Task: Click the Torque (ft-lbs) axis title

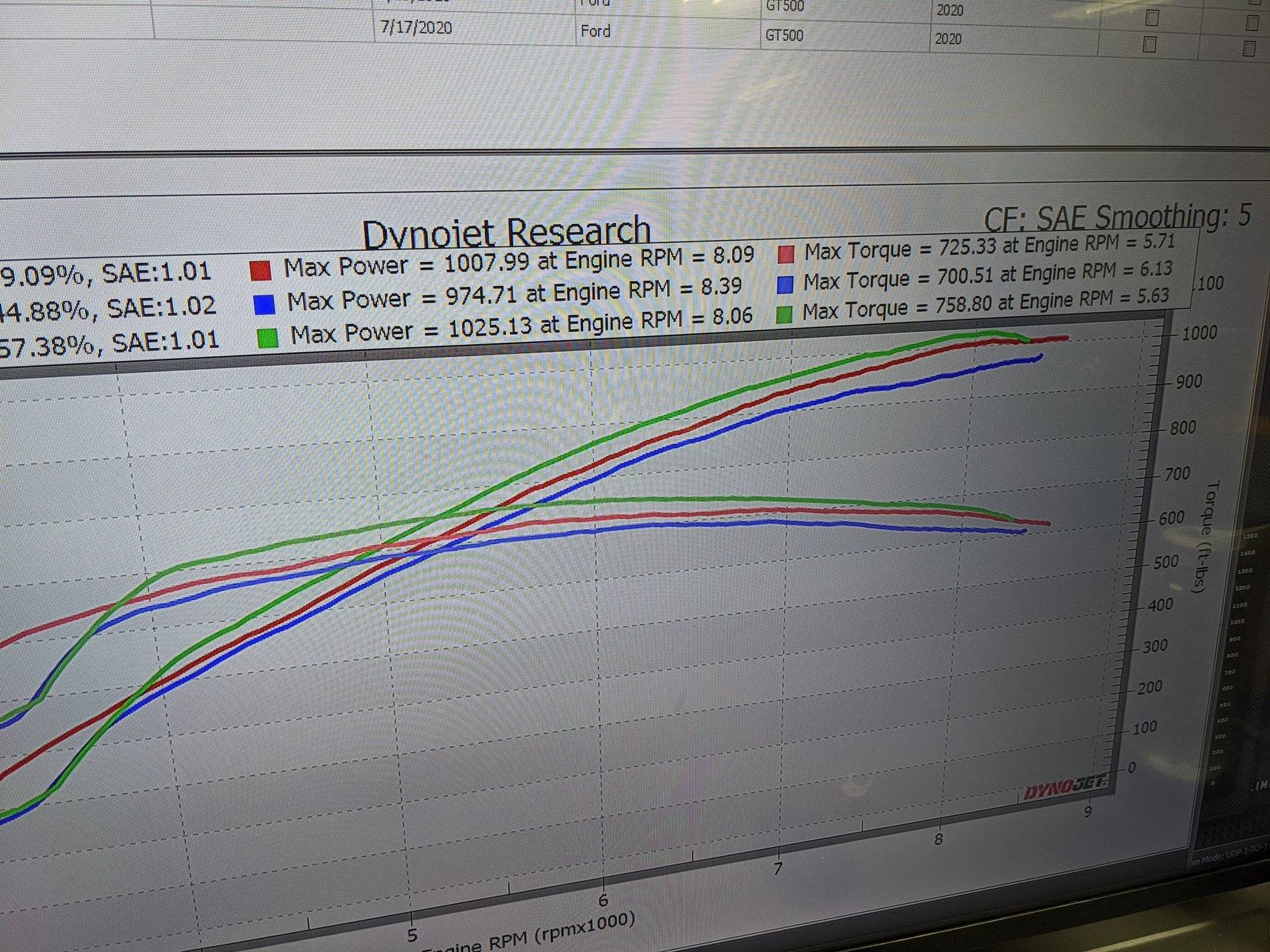Action: coord(1206,536)
